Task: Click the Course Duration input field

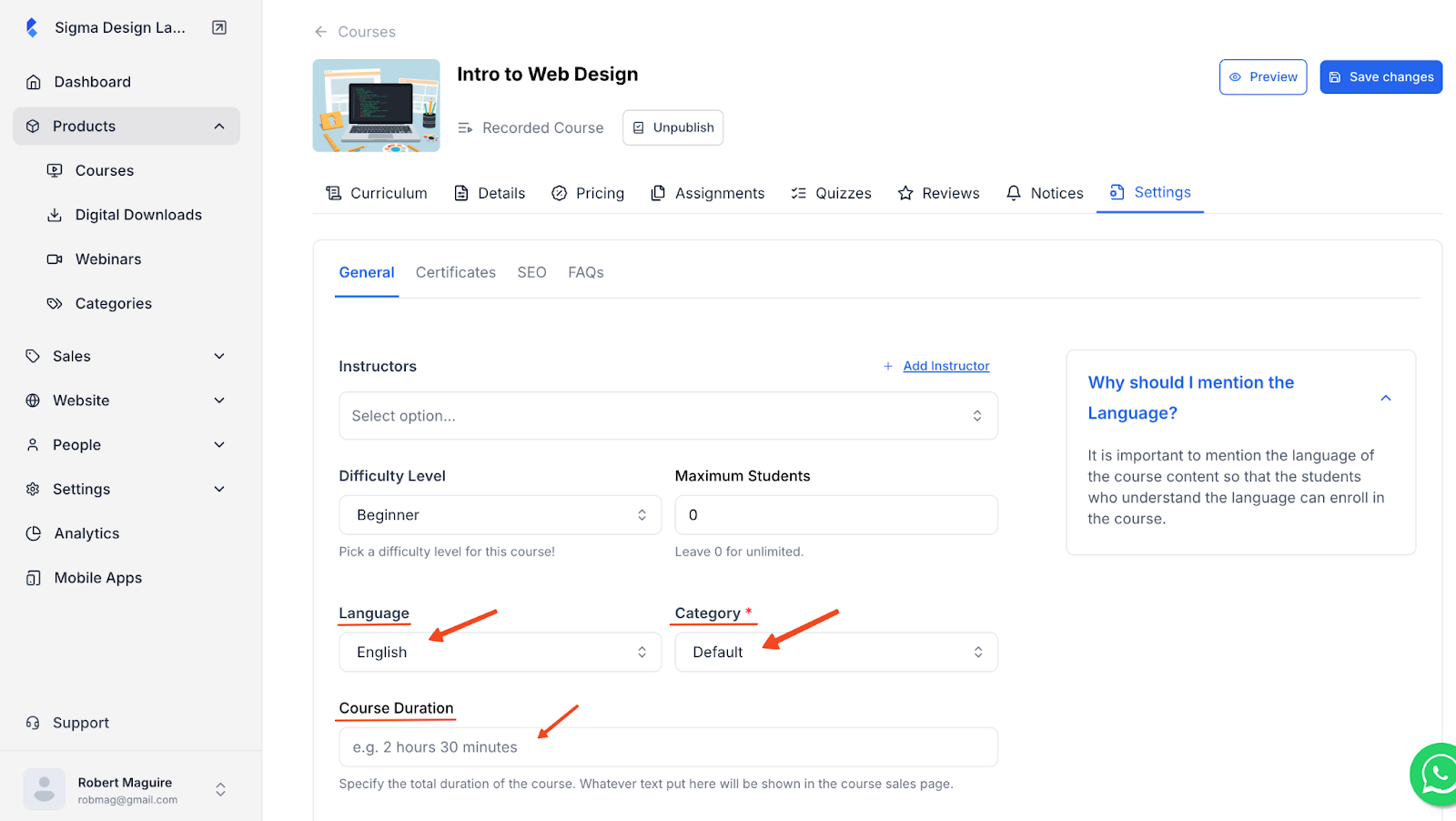Action: pyautogui.click(x=668, y=747)
